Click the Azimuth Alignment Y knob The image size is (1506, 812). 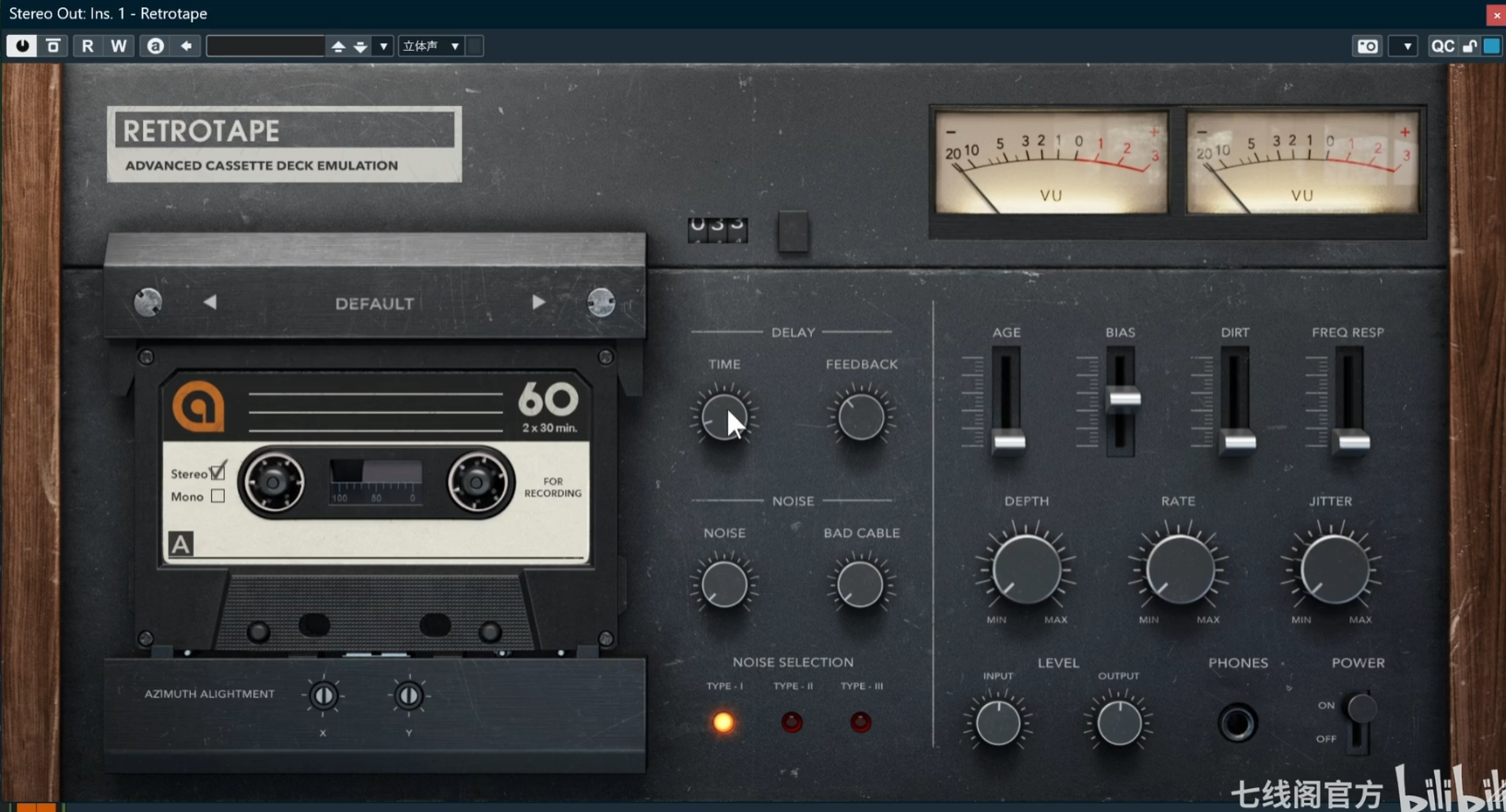408,696
